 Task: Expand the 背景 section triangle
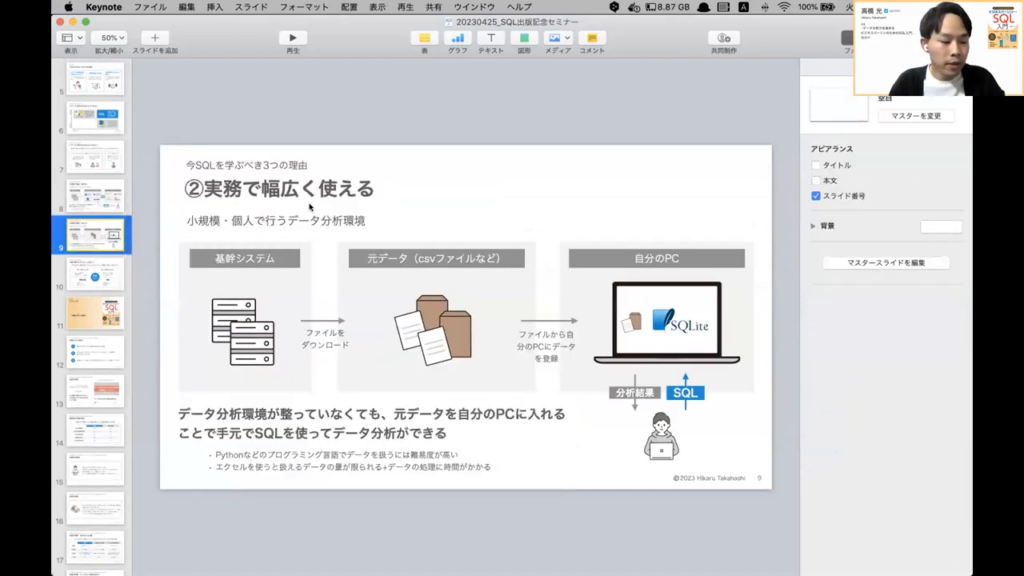click(813, 226)
